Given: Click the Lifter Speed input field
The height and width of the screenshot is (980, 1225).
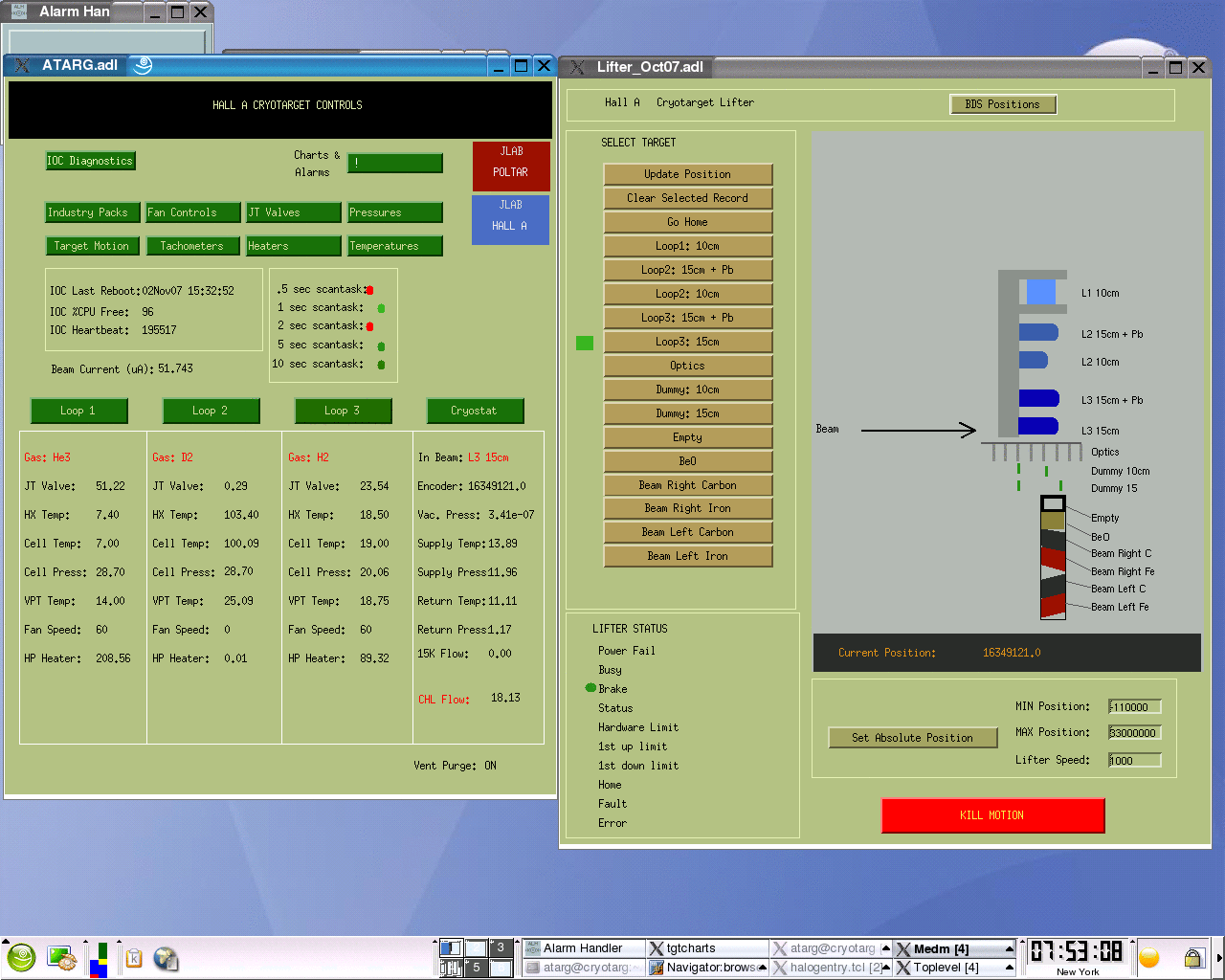Looking at the screenshot, I should coord(1135,761).
